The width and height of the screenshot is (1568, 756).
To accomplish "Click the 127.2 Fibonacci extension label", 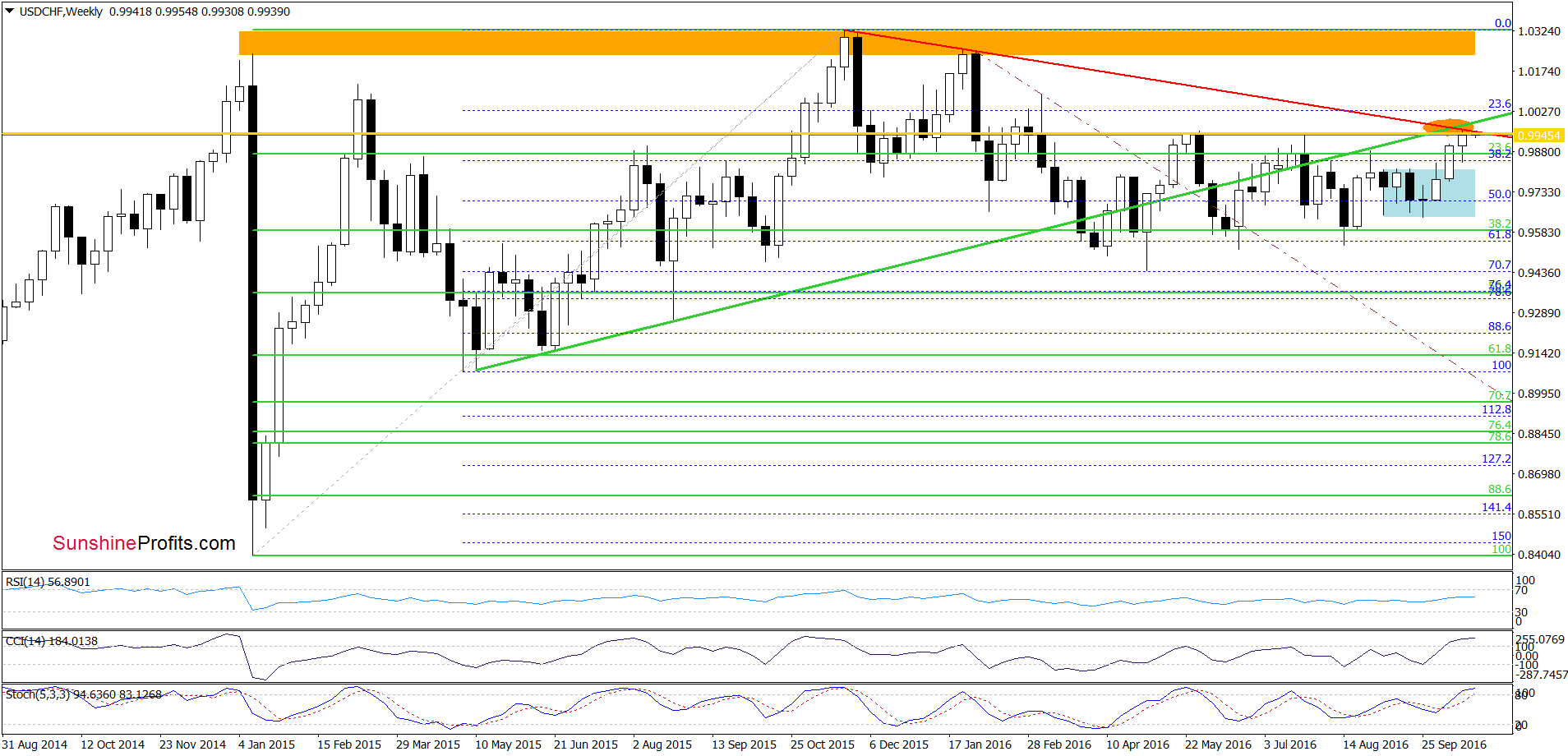I will 1497,459.
